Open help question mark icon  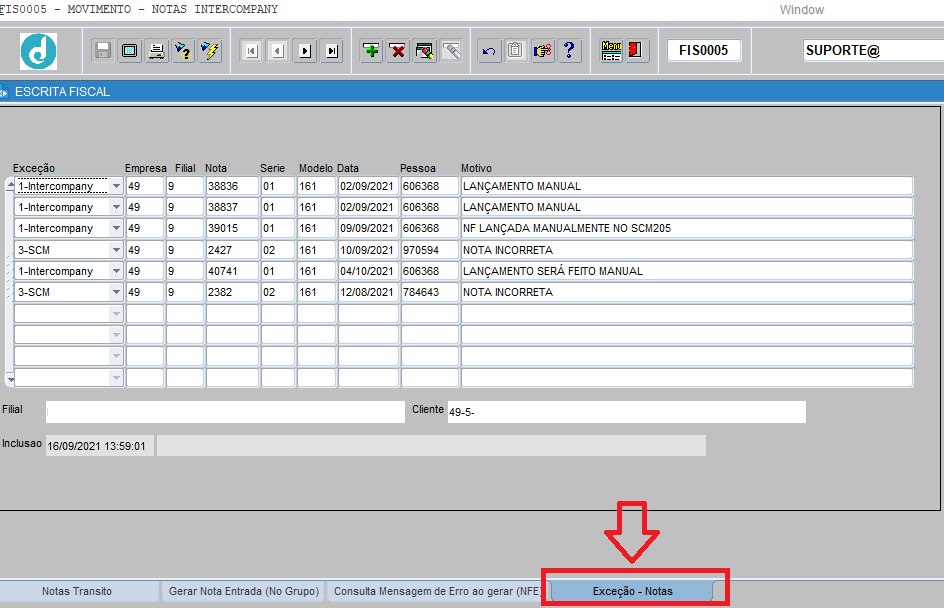point(570,51)
